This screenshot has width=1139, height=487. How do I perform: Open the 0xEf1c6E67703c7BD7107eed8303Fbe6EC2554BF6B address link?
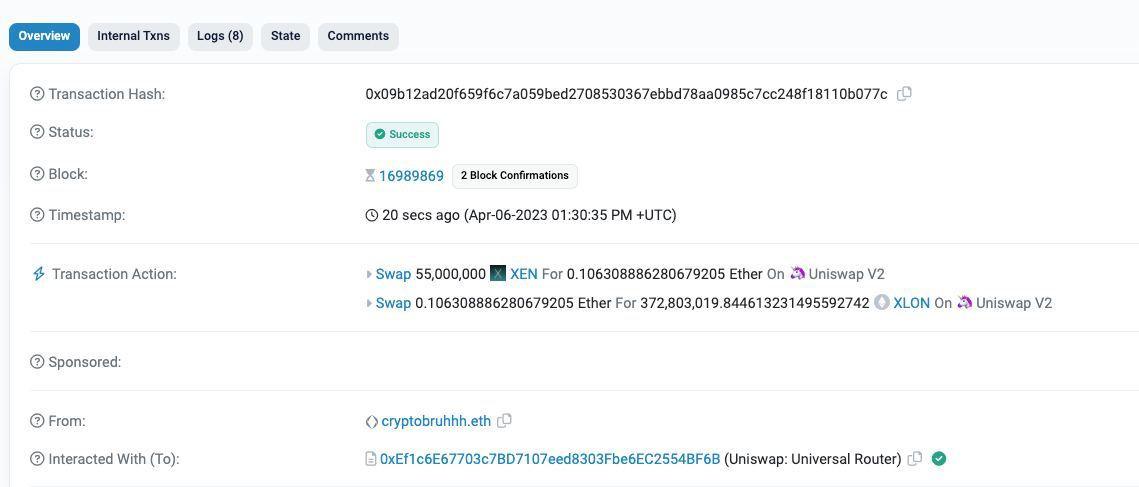point(550,459)
